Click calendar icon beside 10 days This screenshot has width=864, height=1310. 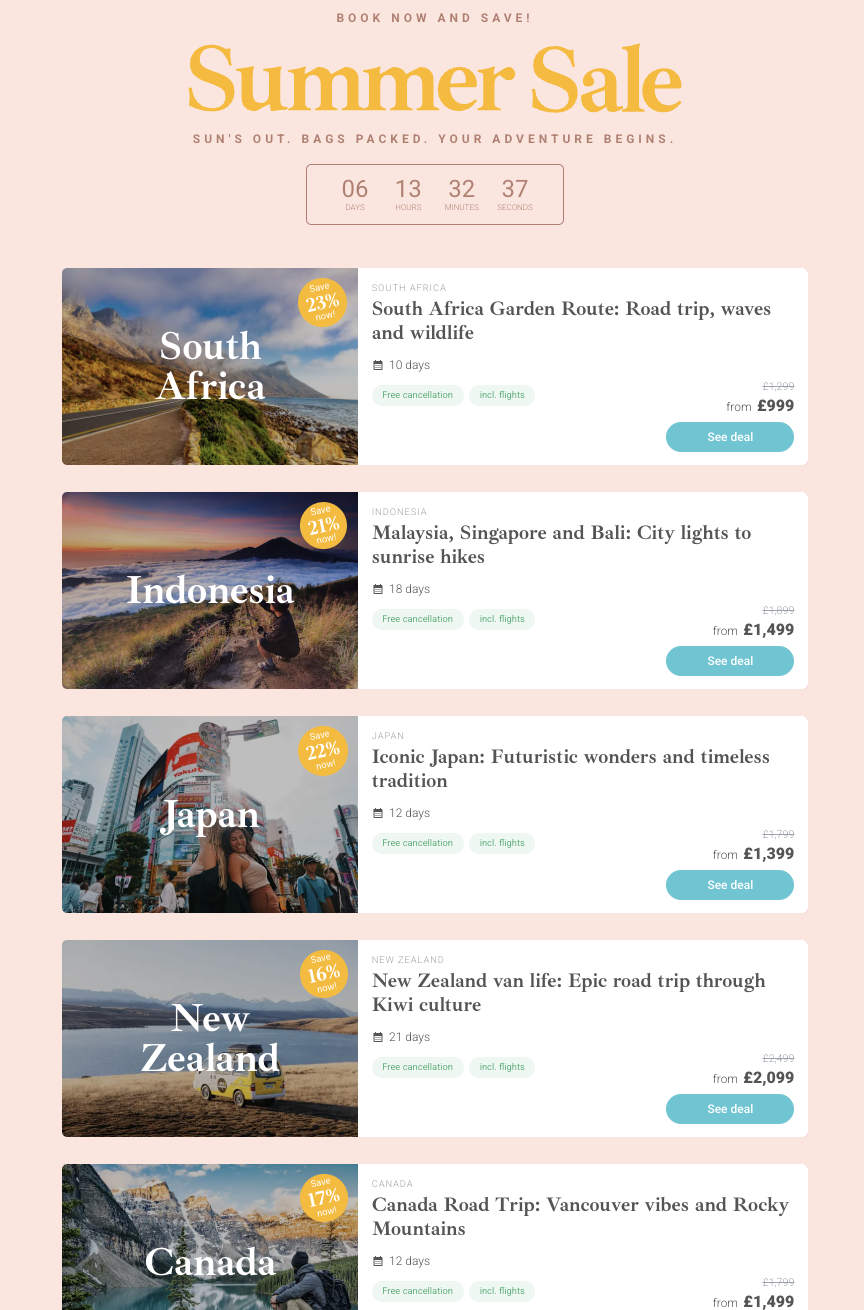[378, 365]
